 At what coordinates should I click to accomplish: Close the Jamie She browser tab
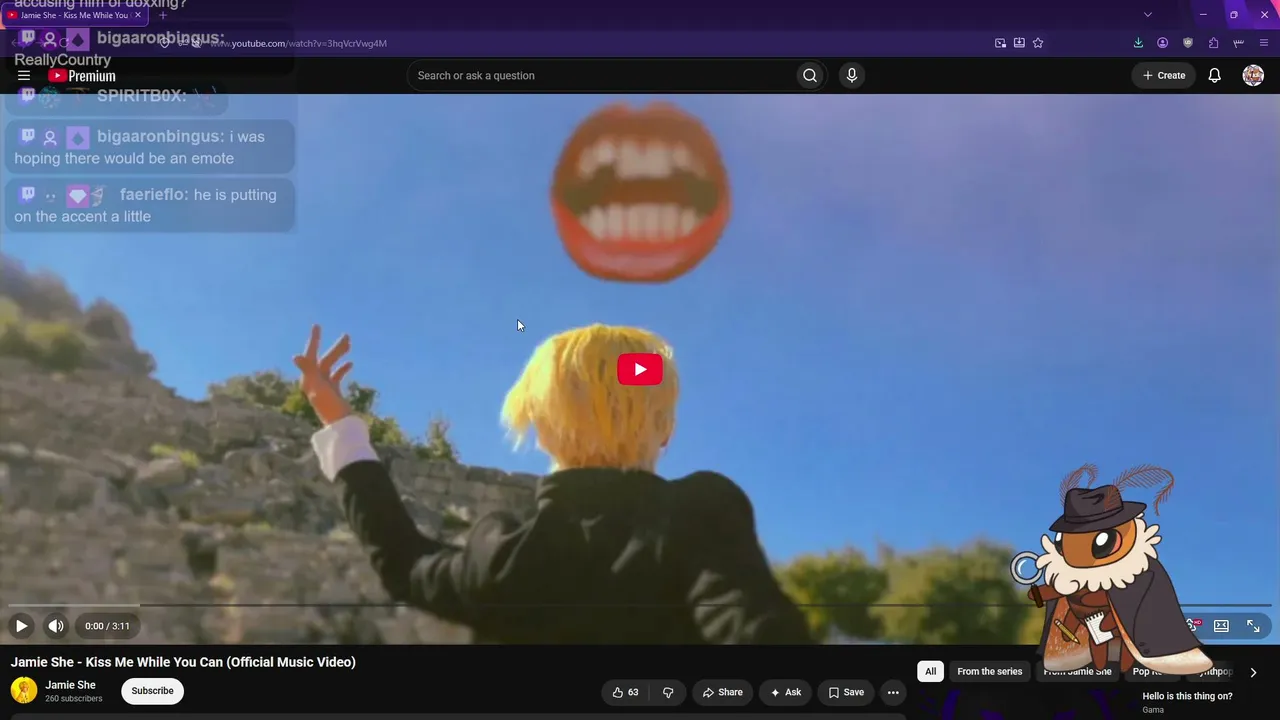coord(138,15)
